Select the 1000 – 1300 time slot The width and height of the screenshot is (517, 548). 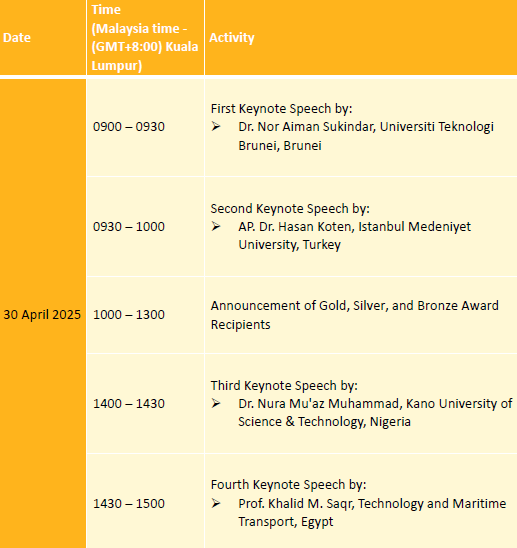point(129,315)
